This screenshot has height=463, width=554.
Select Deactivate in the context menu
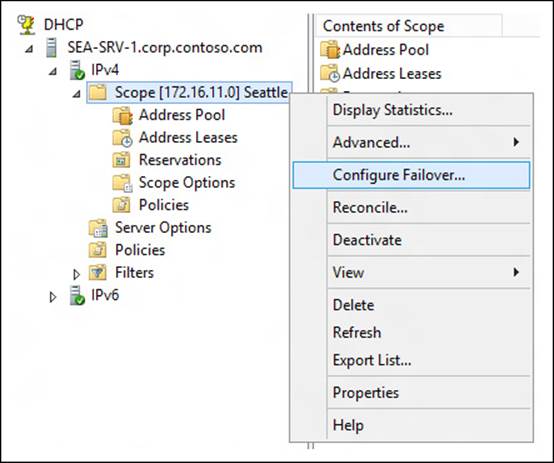(411, 240)
